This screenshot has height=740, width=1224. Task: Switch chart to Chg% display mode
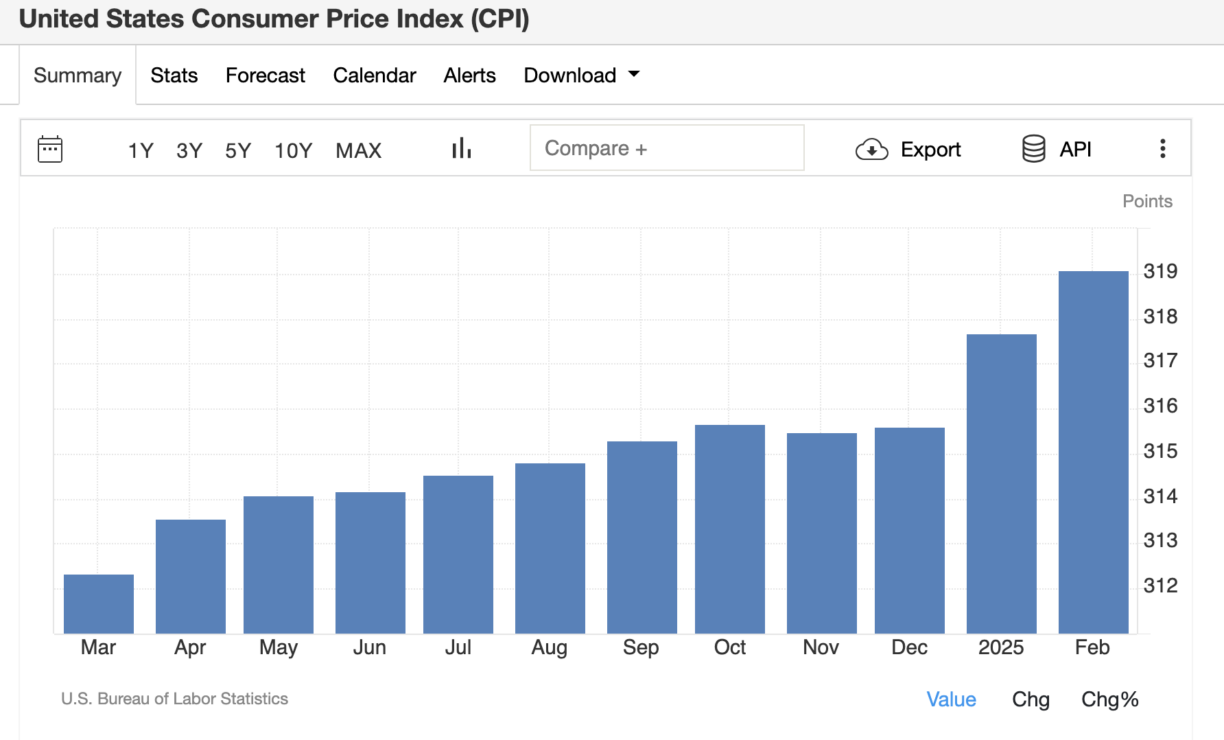(x=1110, y=699)
